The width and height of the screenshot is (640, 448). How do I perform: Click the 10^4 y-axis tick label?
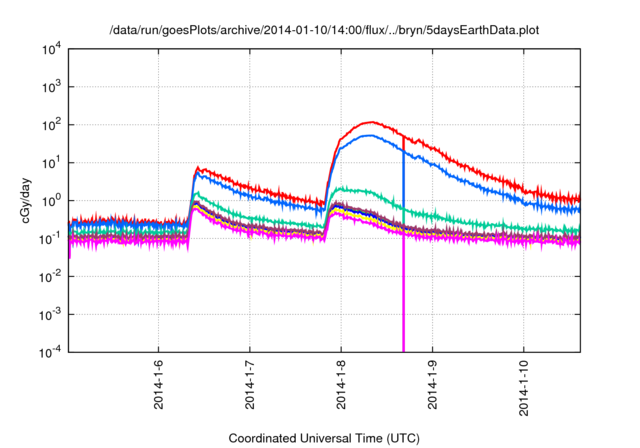pos(51,49)
